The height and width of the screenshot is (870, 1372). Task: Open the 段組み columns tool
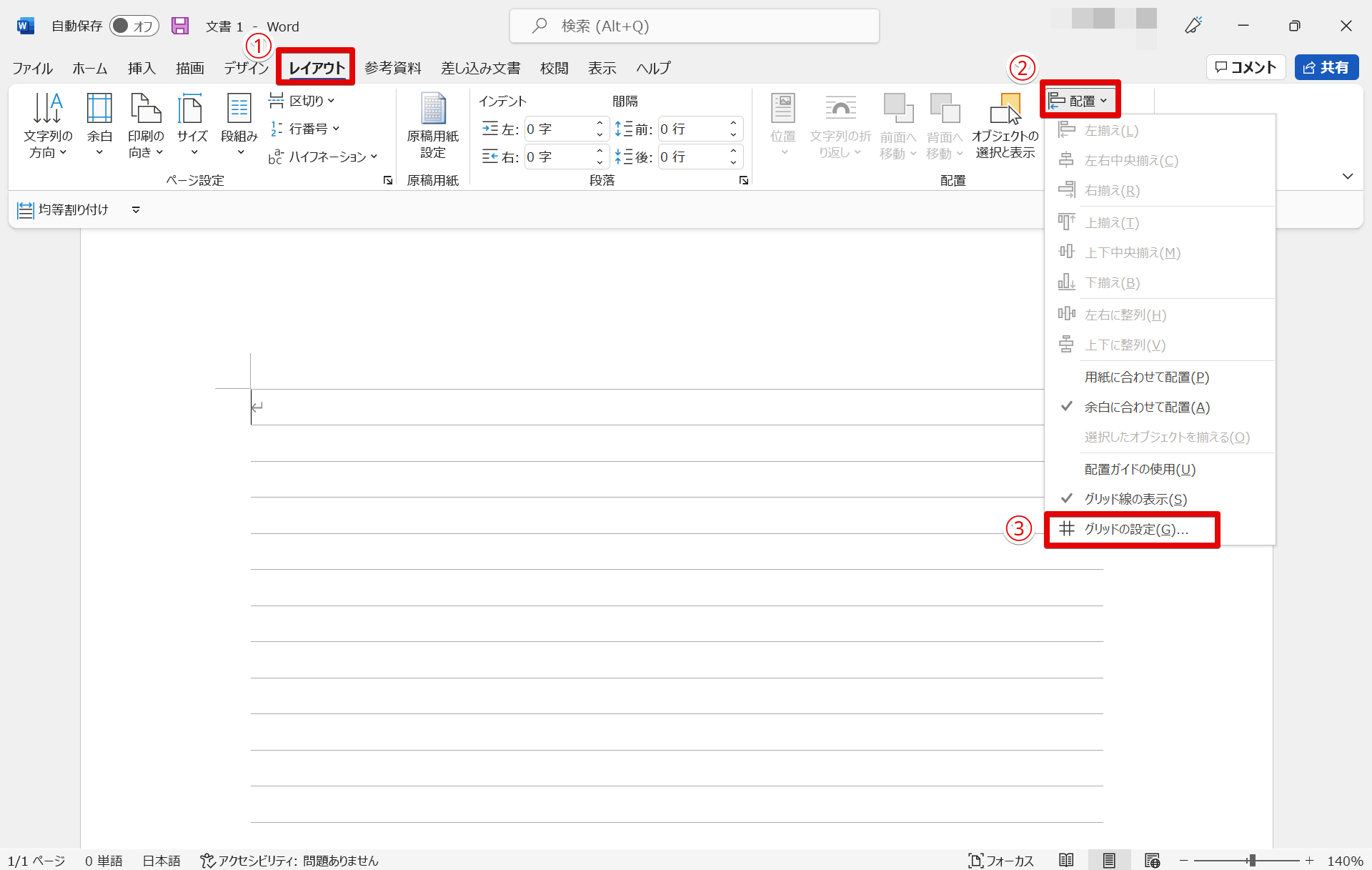point(239,125)
